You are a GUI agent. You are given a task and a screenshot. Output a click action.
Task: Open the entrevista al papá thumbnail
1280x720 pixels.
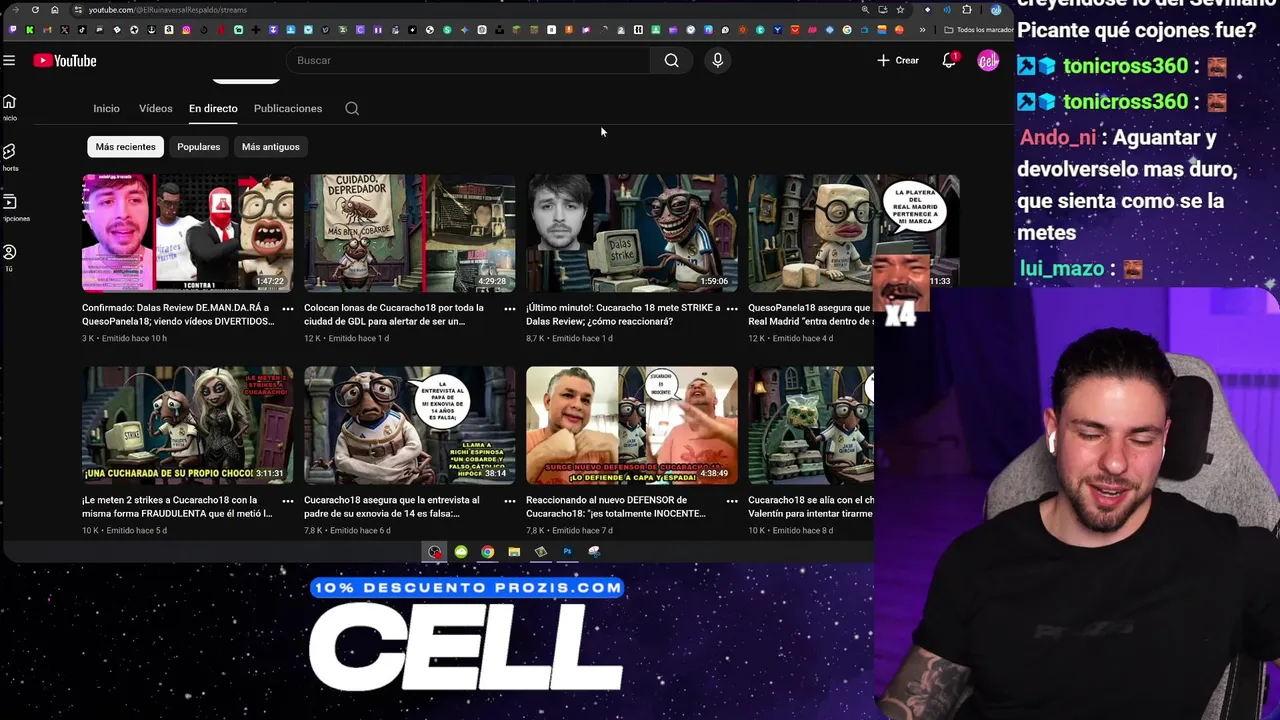point(410,425)
